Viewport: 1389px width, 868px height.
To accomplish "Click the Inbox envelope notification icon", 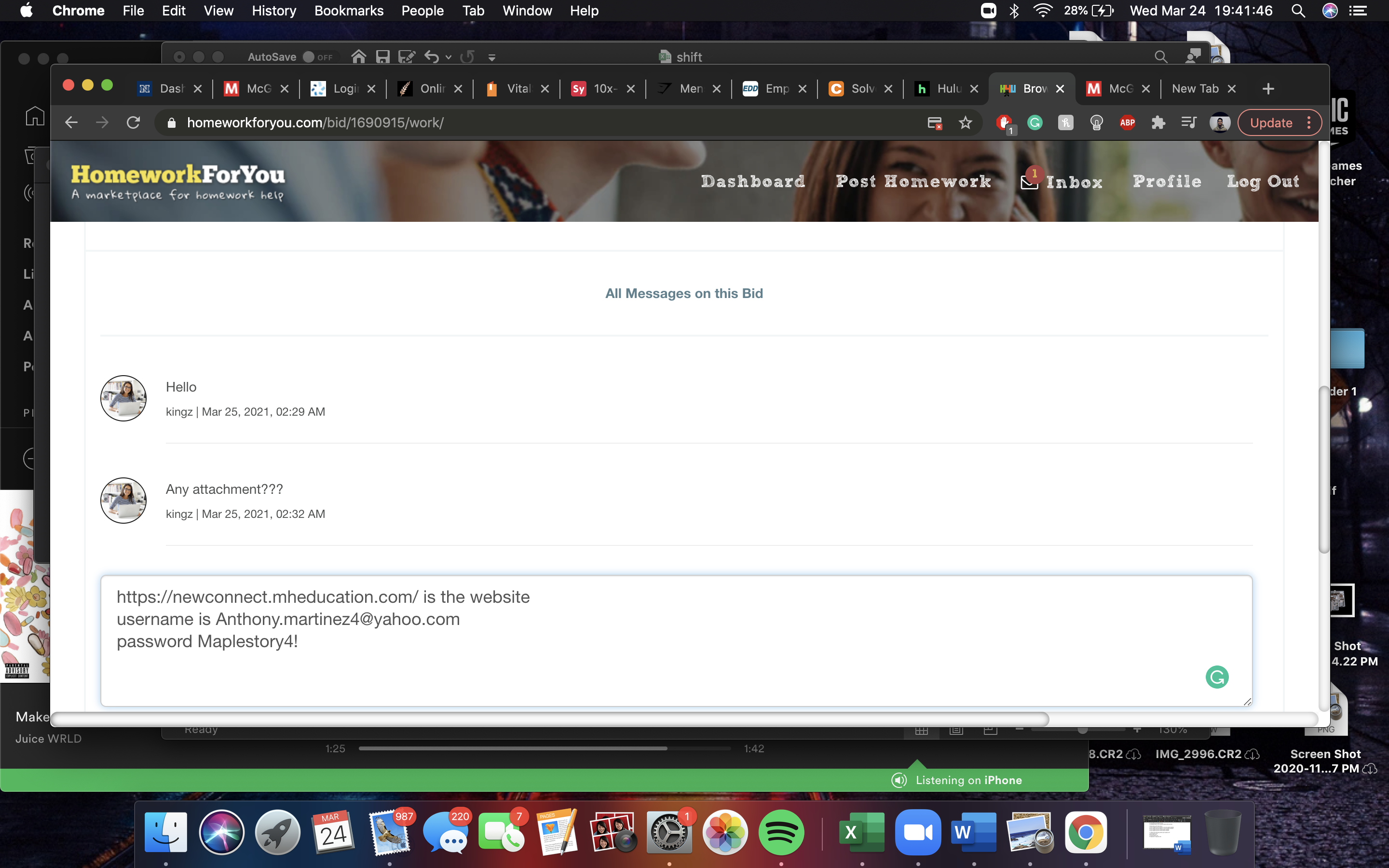I will (x=1029, y=181).
